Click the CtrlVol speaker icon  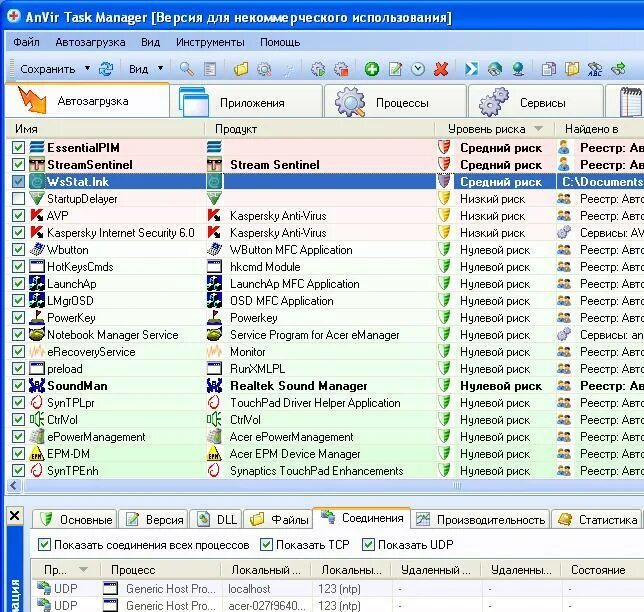(37, 419)
